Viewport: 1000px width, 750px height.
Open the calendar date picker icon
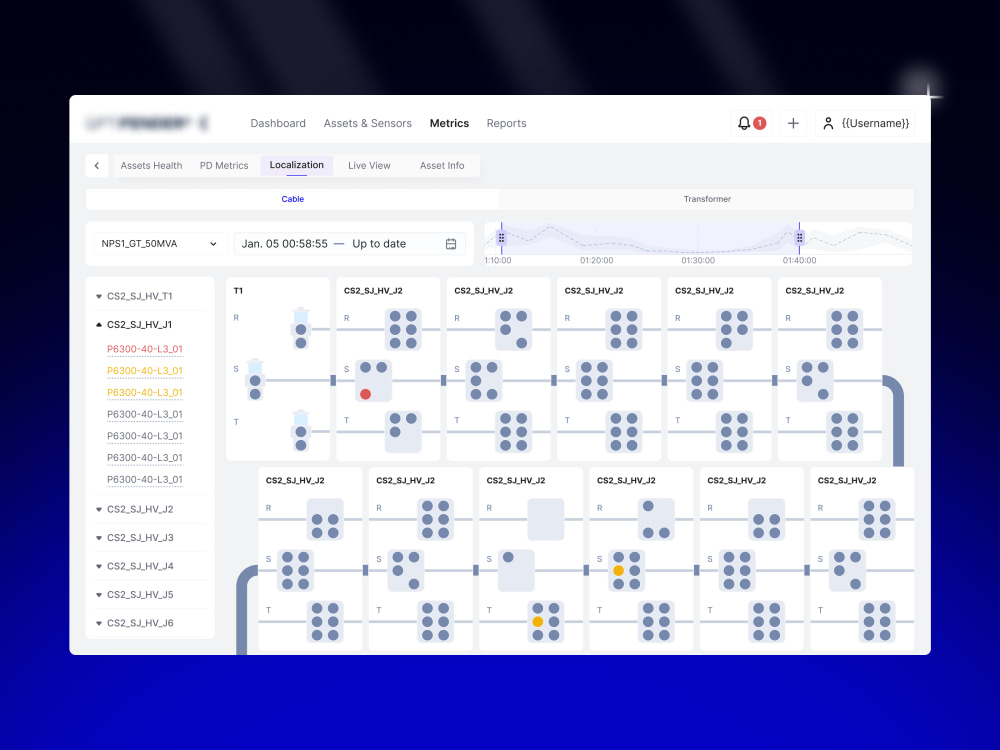451,244
